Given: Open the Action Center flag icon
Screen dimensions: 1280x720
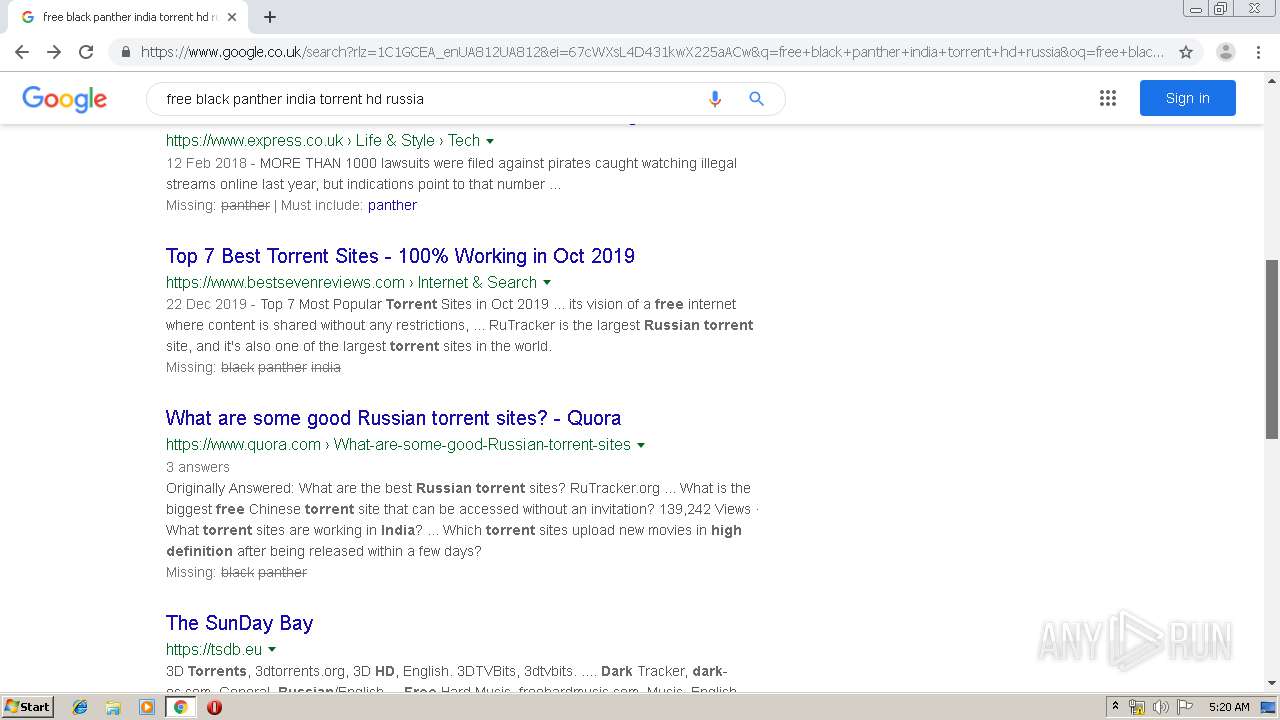Looking at the screenshot, I should tap(1185, 707).
